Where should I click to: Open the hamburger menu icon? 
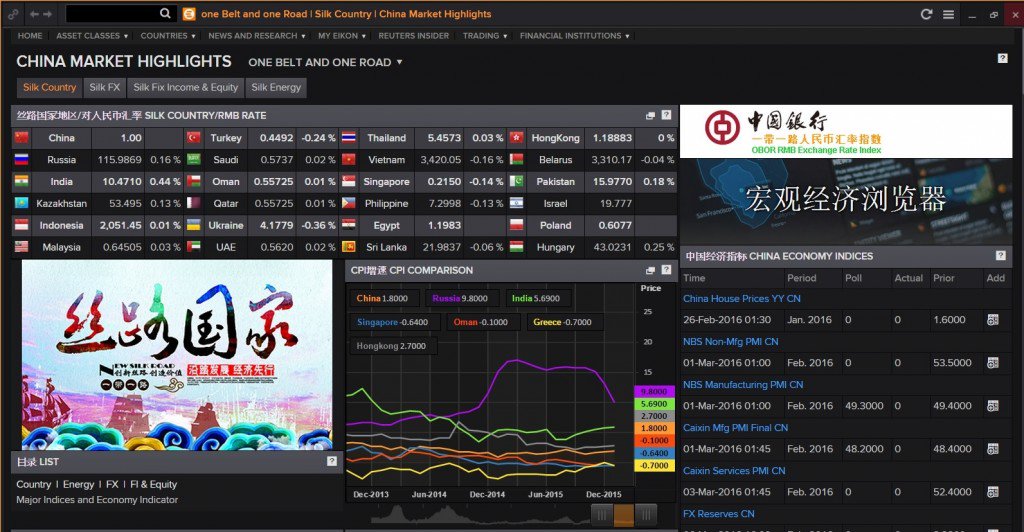948,14
